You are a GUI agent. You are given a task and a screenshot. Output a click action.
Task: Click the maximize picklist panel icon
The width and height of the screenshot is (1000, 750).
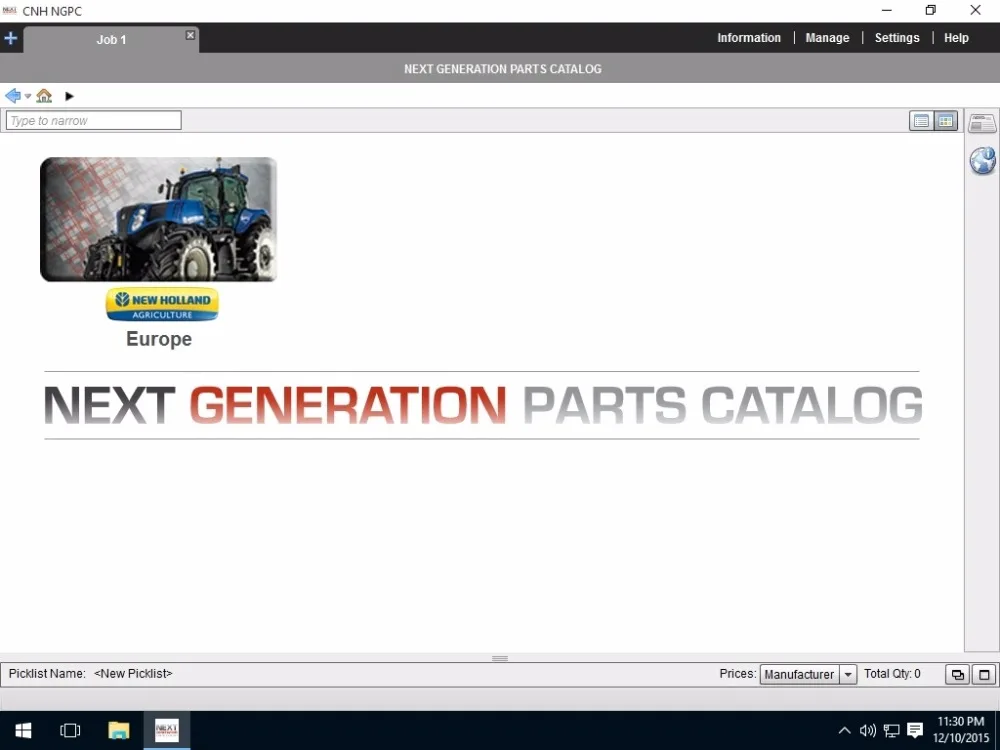point(981,674)
